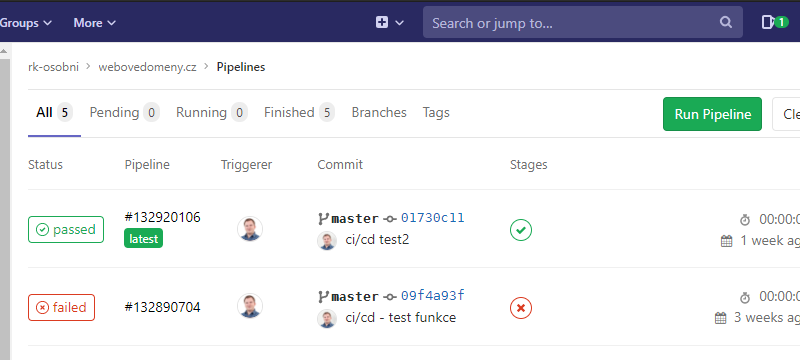Screen dimensions: 800x360
Task: Open pipeline #132890704 link
Action: pos(162,307)
